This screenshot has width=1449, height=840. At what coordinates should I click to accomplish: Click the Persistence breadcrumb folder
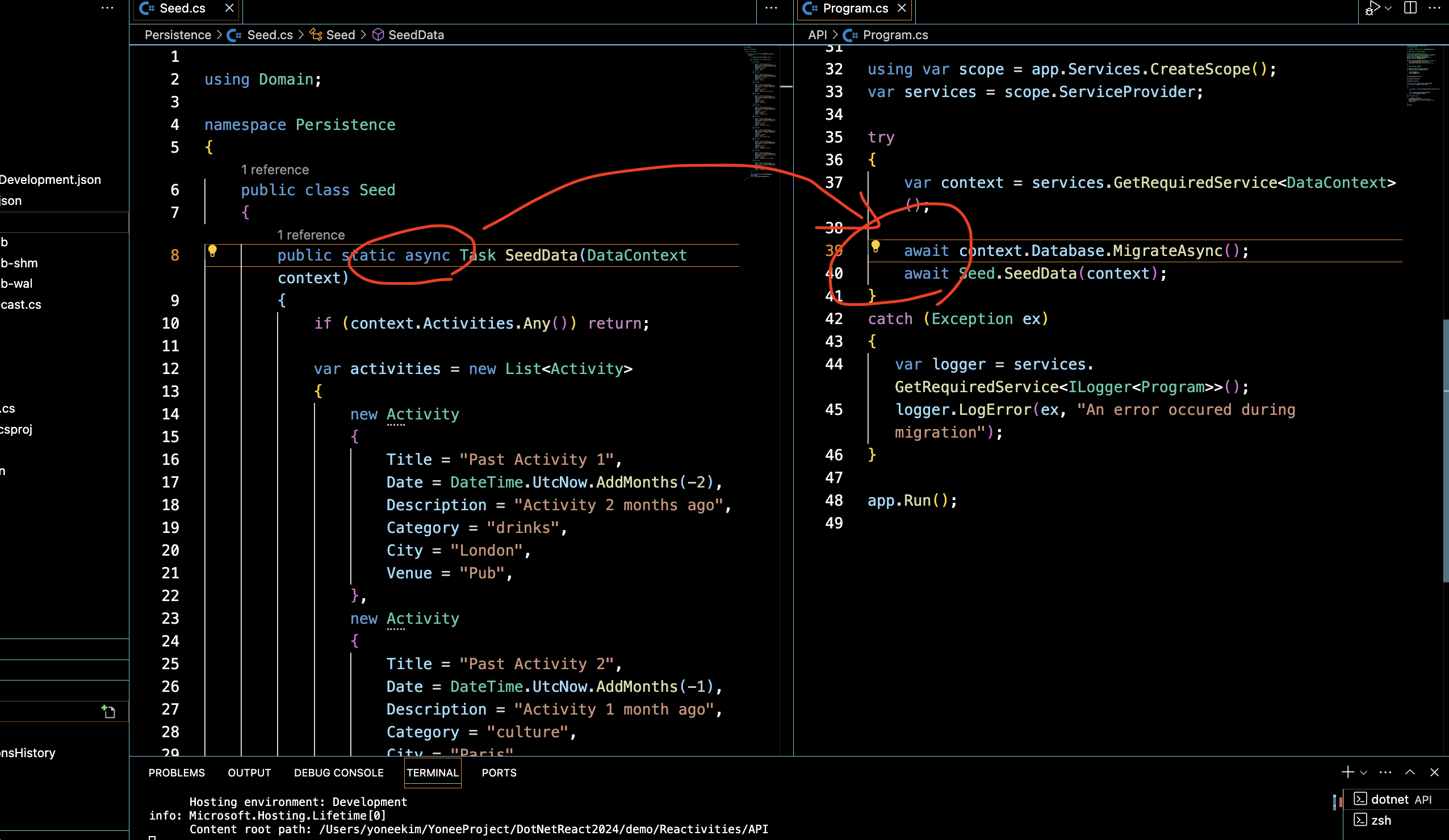[178, 35]
